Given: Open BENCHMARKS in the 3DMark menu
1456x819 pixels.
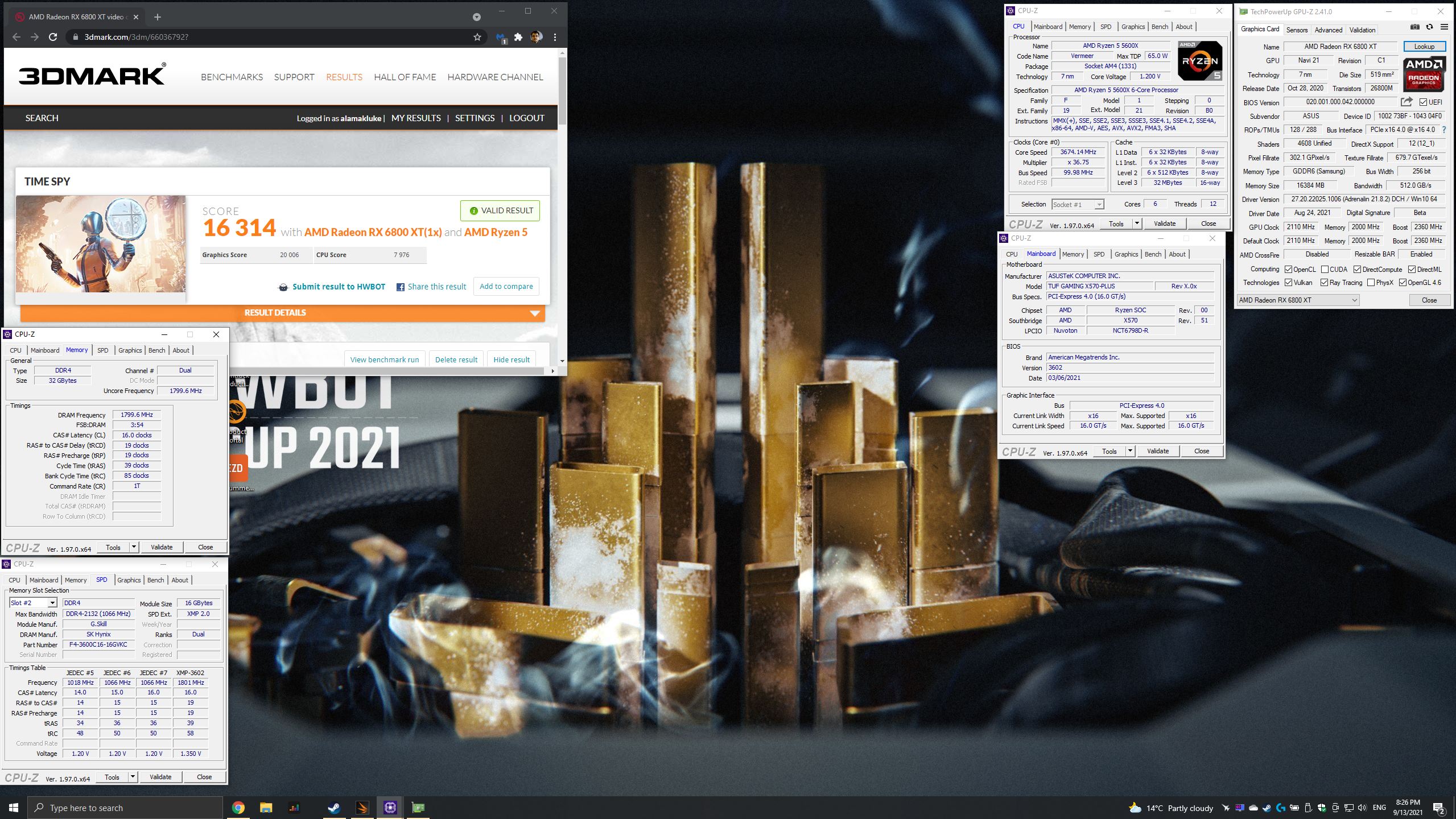Looking at the screenshot, I should 232,77.
